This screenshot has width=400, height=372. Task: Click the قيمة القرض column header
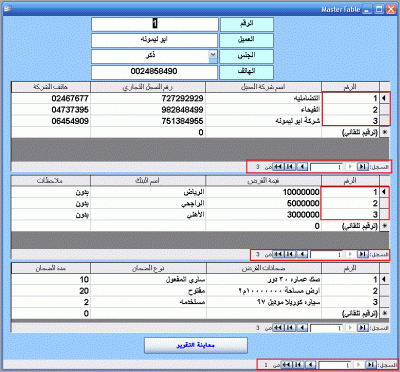[264, 181]
